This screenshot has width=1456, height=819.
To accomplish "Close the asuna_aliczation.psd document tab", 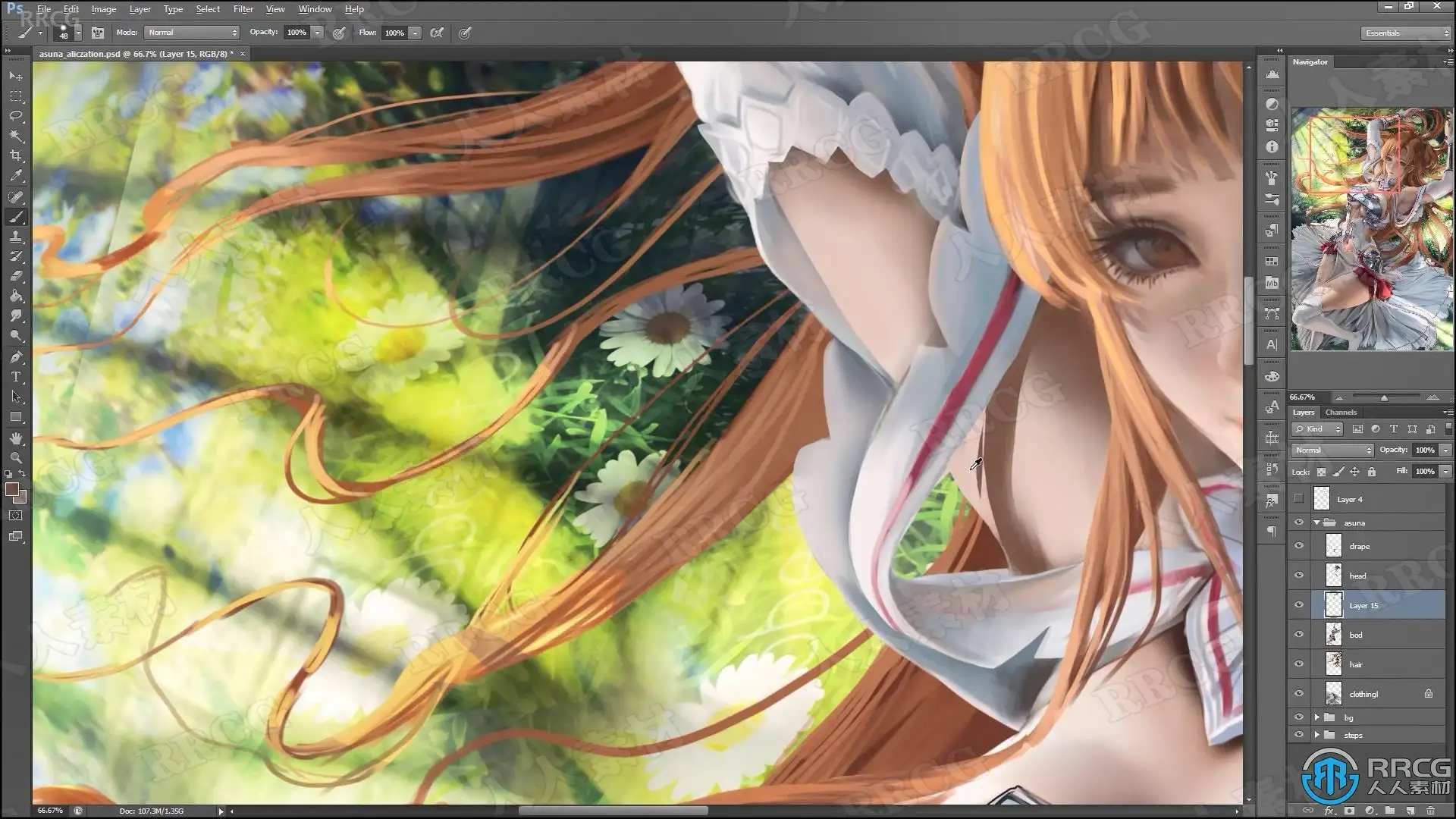I will click(243, 54).
